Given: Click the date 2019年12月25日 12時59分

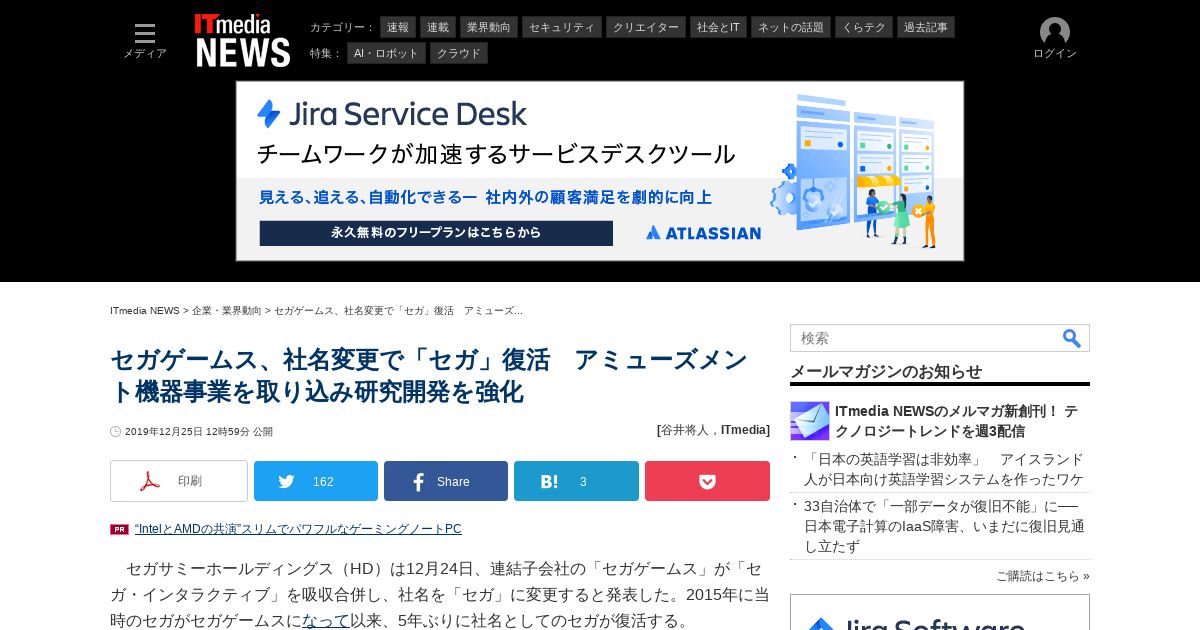Looking at the screenshot, I should (x=187, y=432).
